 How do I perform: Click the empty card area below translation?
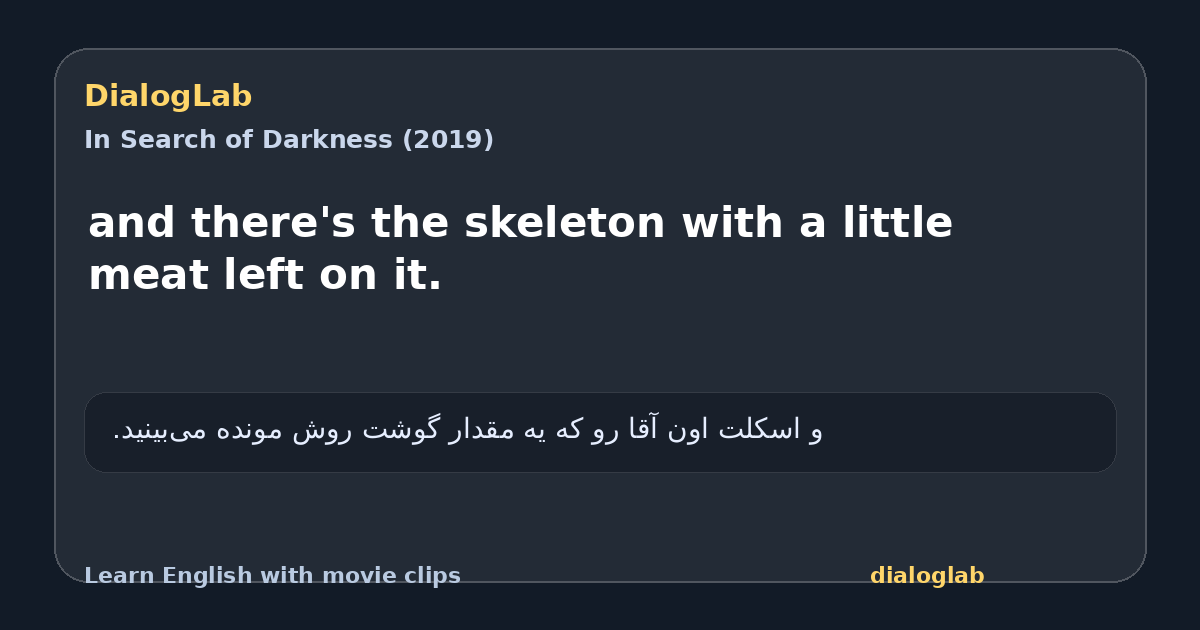[x=600, y=515]
